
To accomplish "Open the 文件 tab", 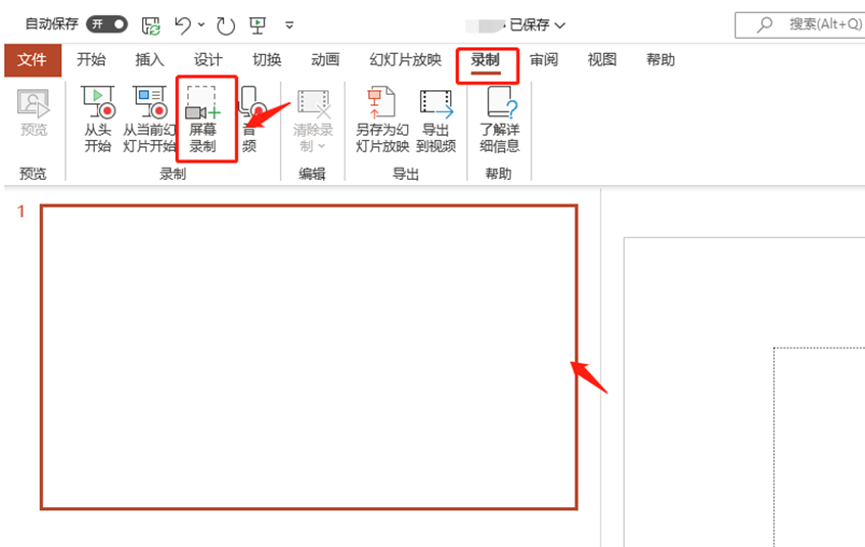I will coord(33,60).
